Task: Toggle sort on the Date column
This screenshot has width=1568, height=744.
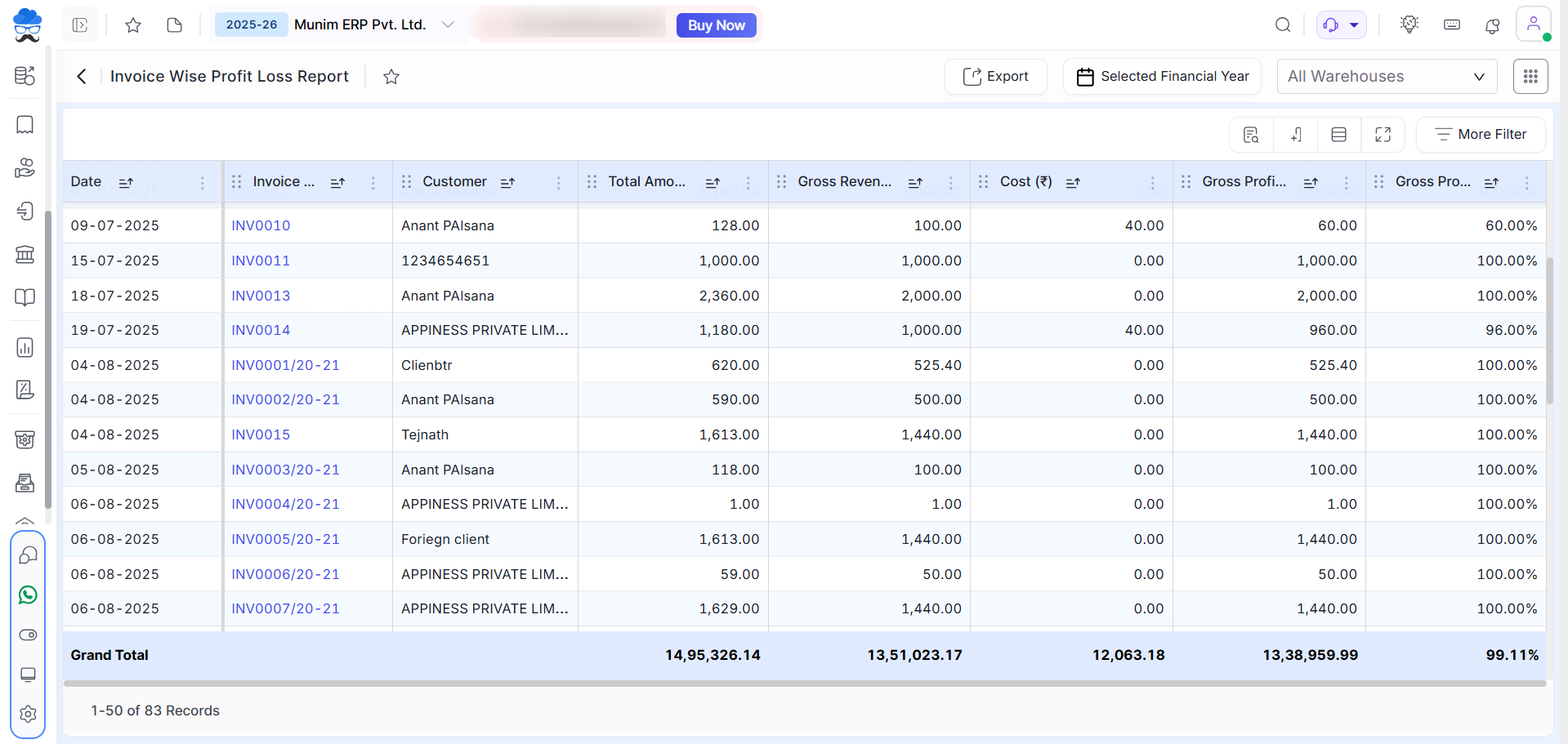Action: [x=126, y=182]
